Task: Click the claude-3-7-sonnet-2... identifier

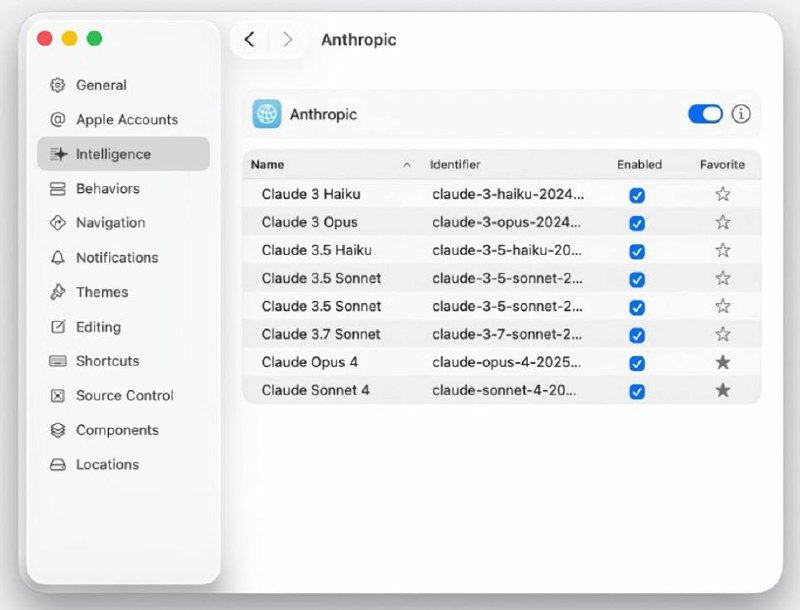Action: click(507, 335)
